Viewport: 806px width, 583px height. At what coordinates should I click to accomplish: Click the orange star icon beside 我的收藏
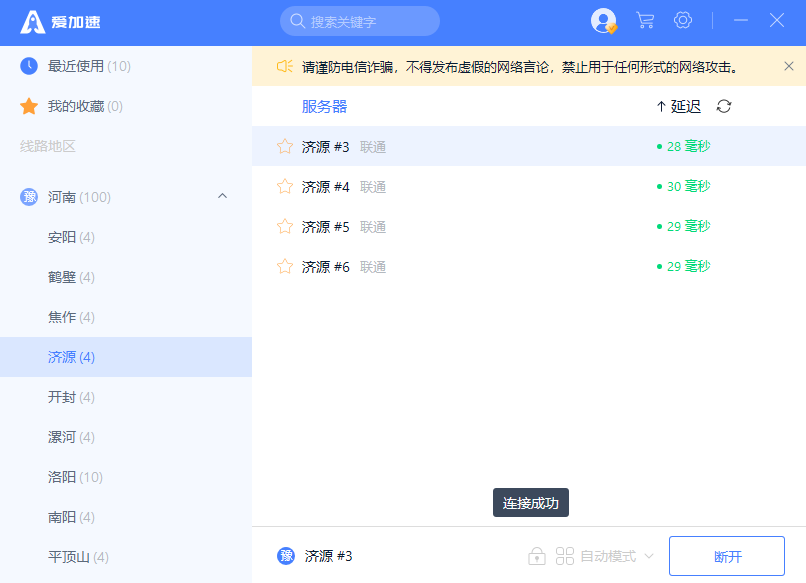(x=29, y=106)
